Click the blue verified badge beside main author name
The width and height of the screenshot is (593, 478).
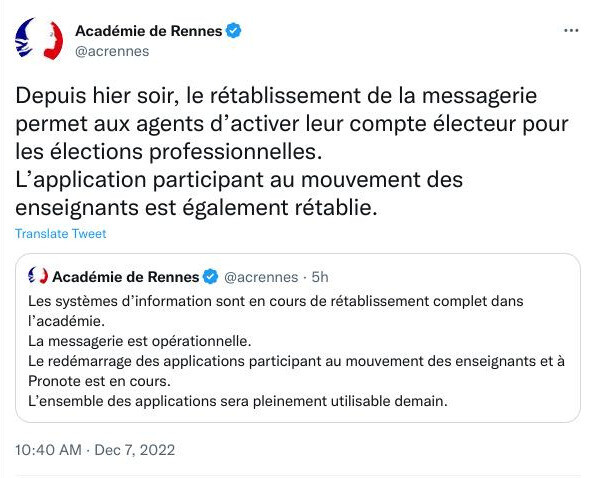[x=233, y=31]
